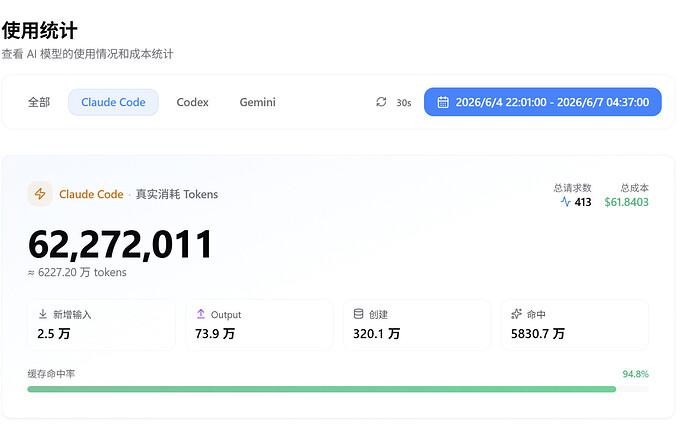Screen dimensions: 690x432
Task: Click the download icon next to 新增输入
Action: tap(43, 314)
